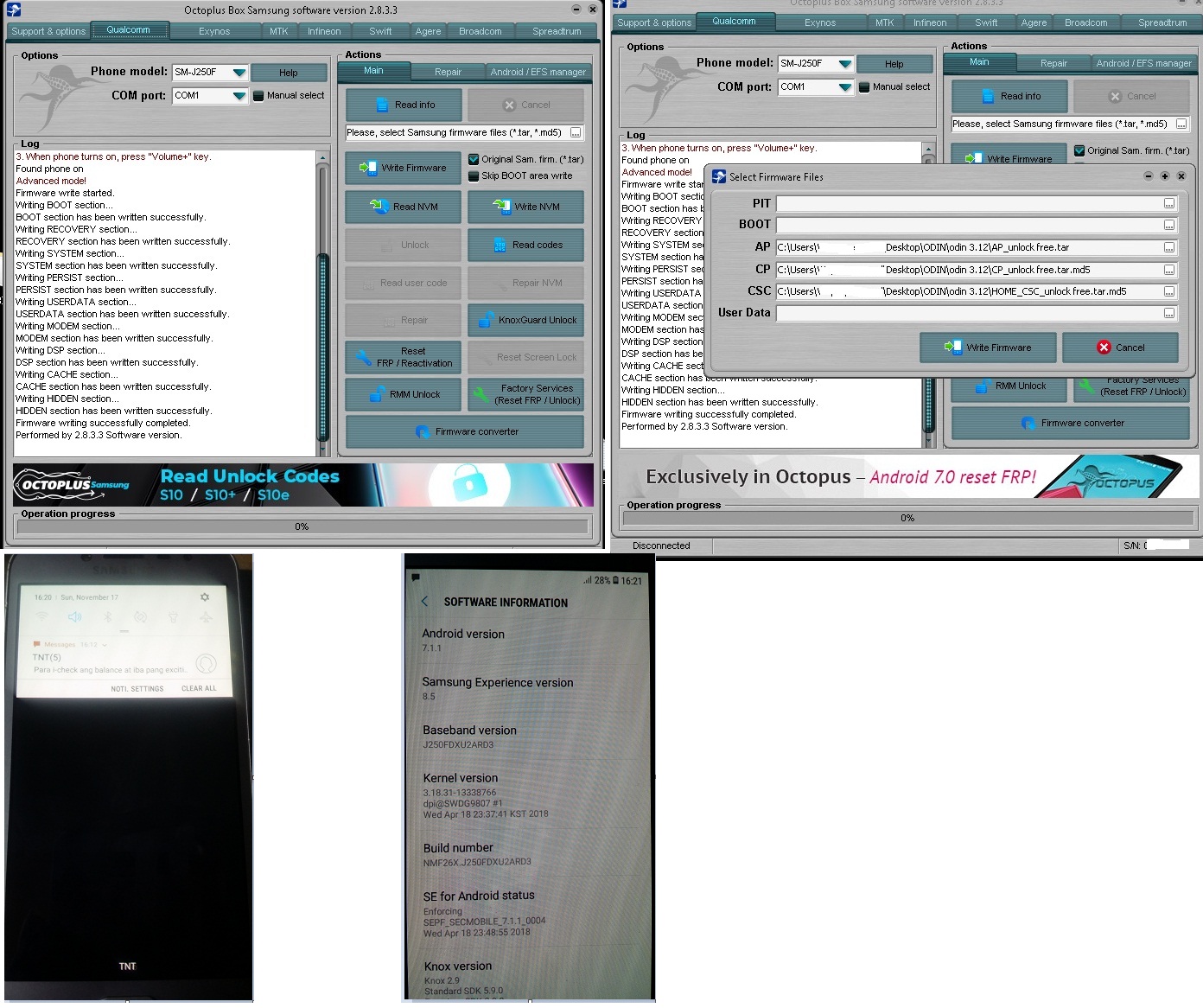Tap Bluetooth quick toggle in phone notification panel
This screenshot has height=1008, width=1203.
108,617
